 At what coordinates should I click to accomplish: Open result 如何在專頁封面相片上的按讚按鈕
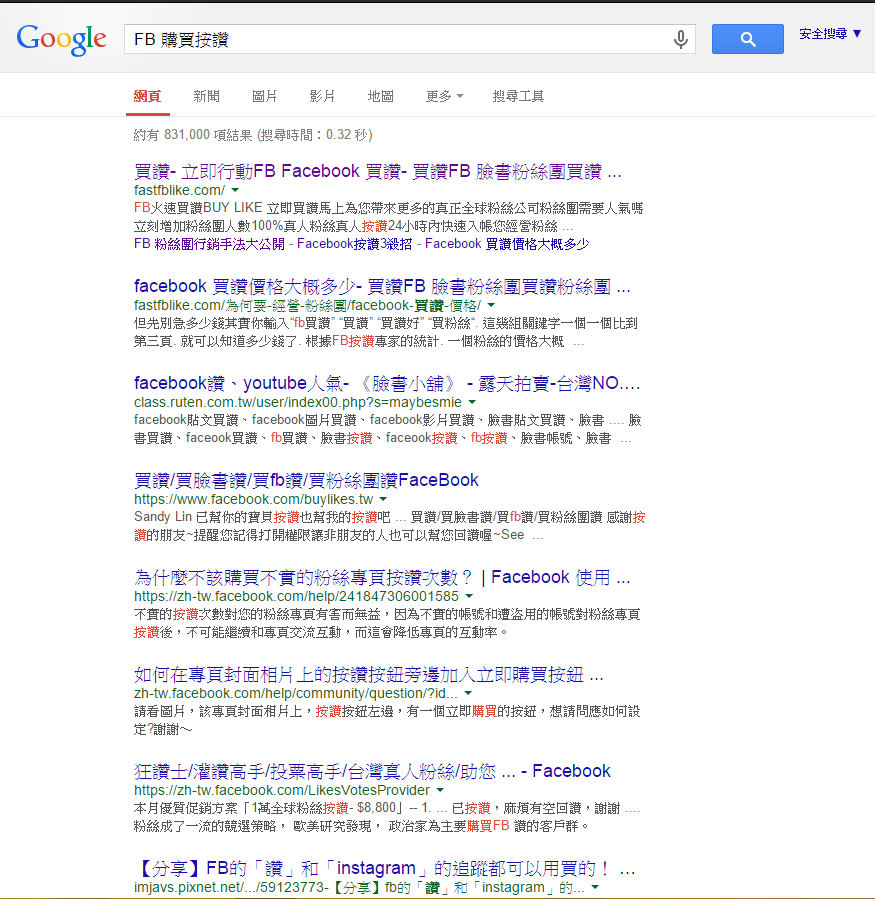pos(369,674)
